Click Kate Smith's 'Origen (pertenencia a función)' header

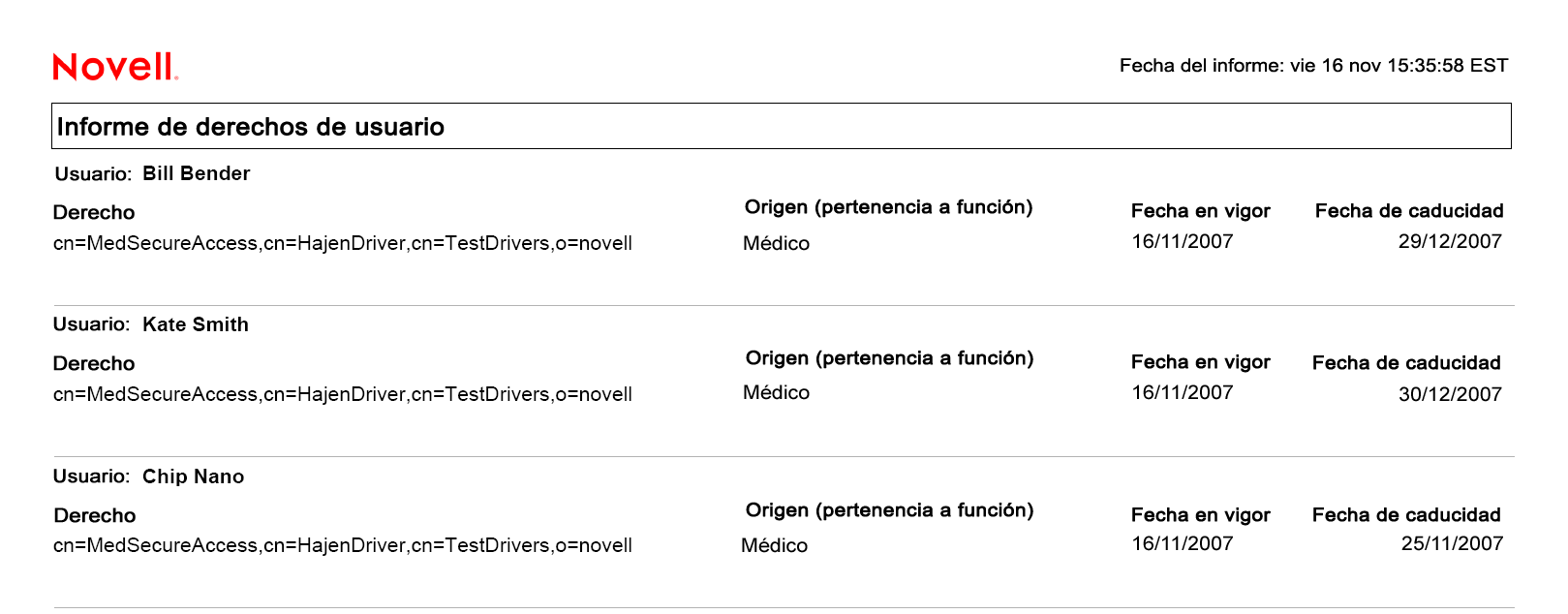(889, 359)
